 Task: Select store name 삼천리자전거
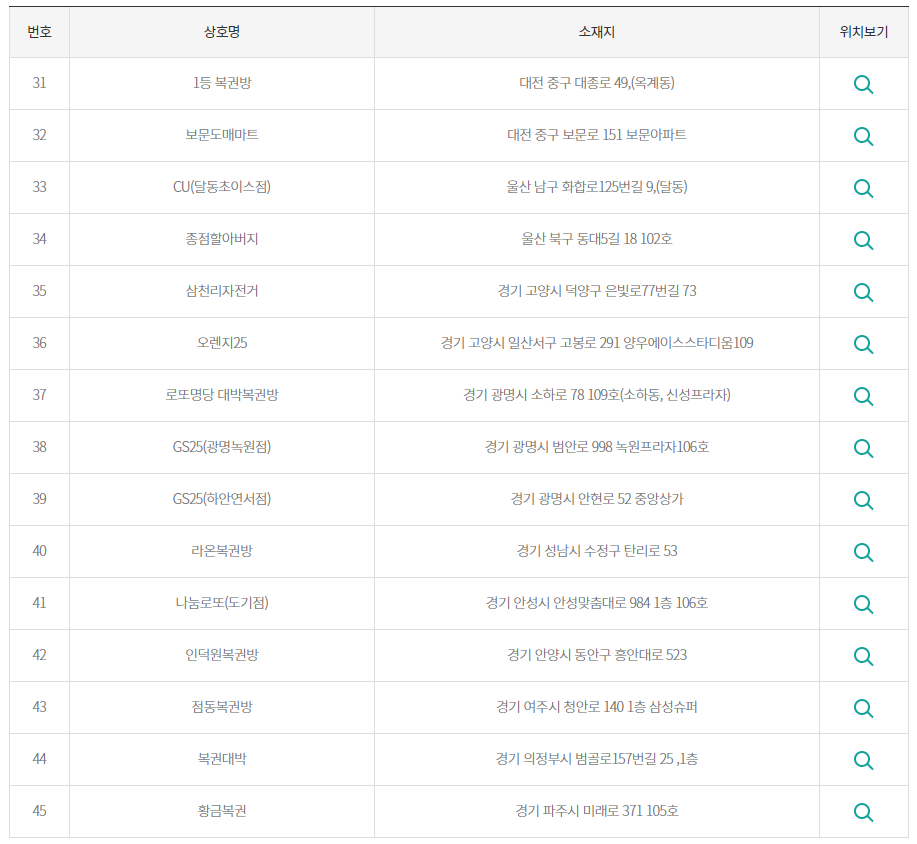click(222, 291)
